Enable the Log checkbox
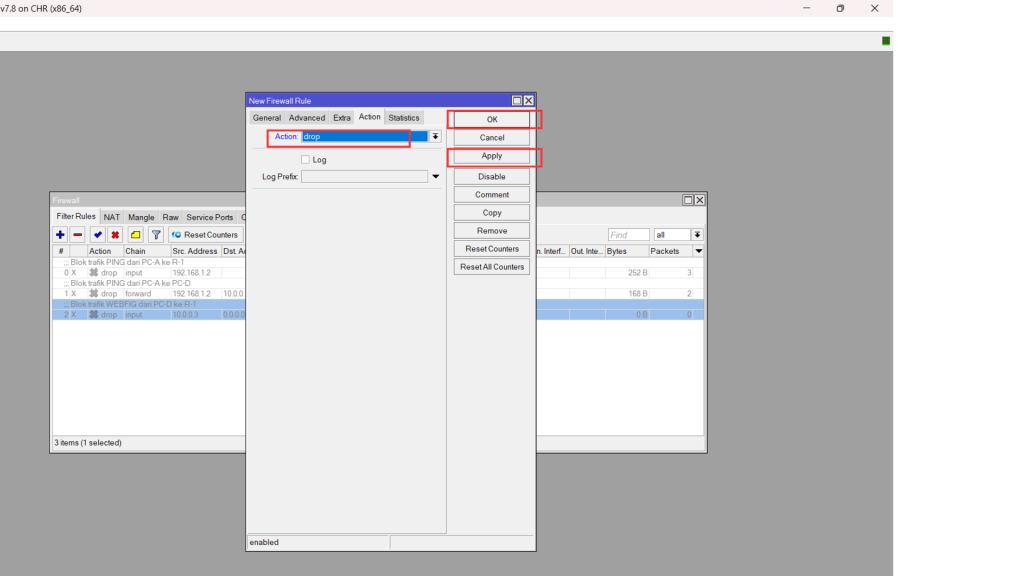 click(x=306, y=159)
